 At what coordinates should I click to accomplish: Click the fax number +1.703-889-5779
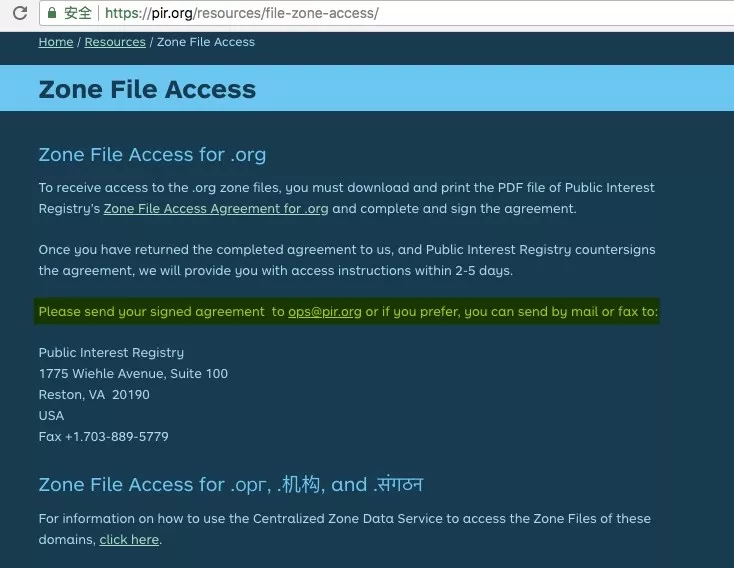click(103, 437)
